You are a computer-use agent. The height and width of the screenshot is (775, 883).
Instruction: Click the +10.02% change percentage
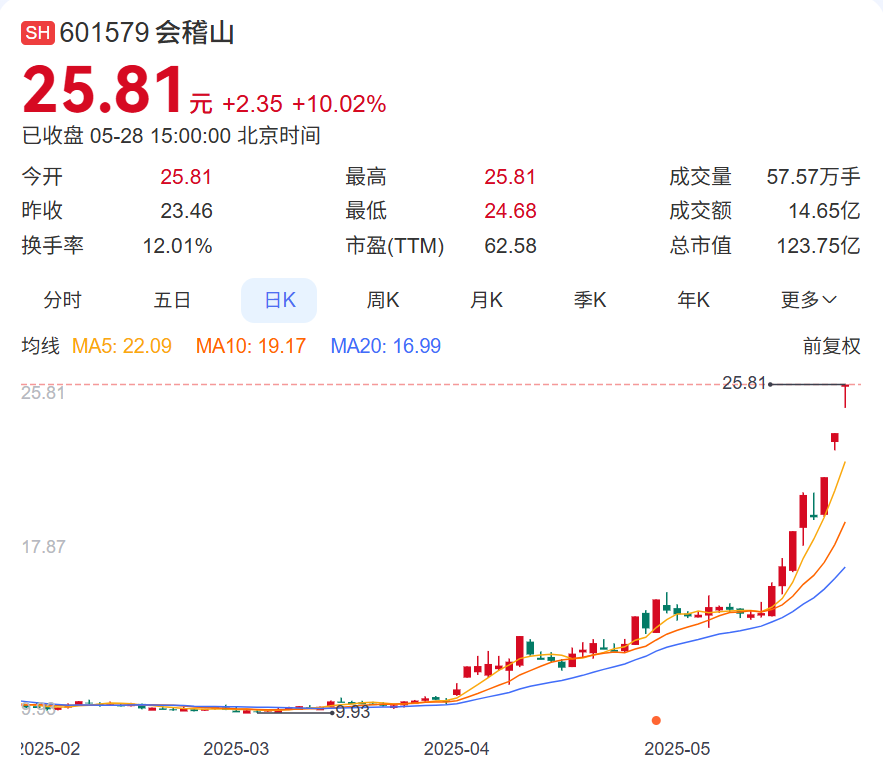[x=339, y=104]
